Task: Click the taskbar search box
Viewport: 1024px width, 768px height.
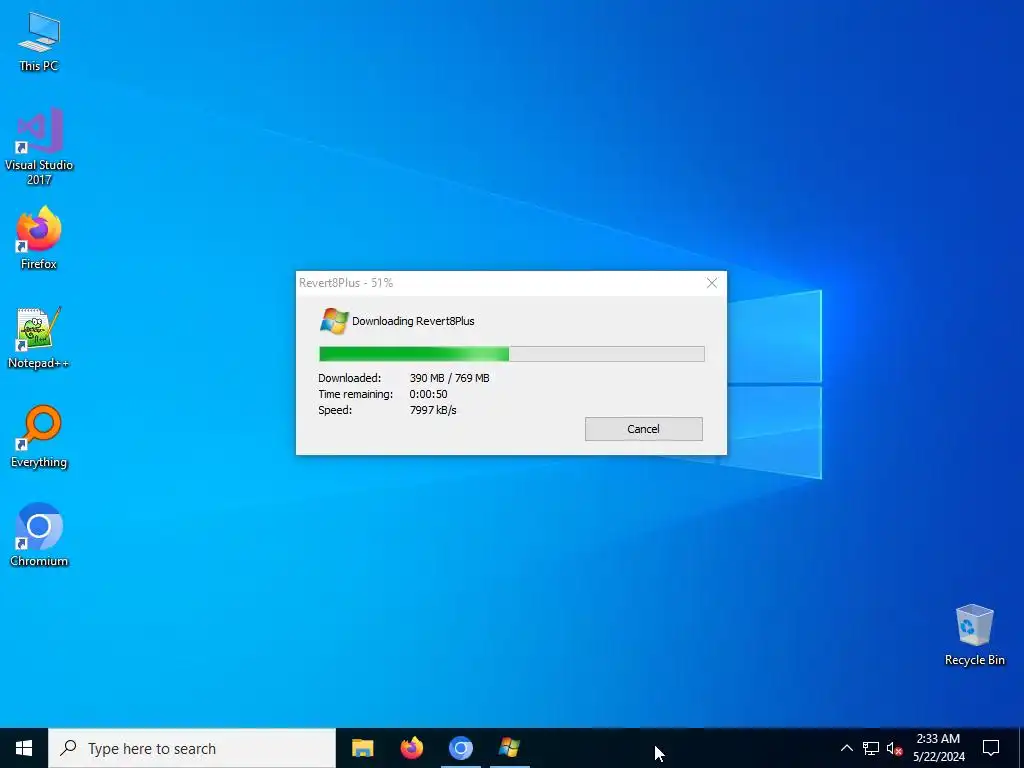Action: (x=192, y=748)
